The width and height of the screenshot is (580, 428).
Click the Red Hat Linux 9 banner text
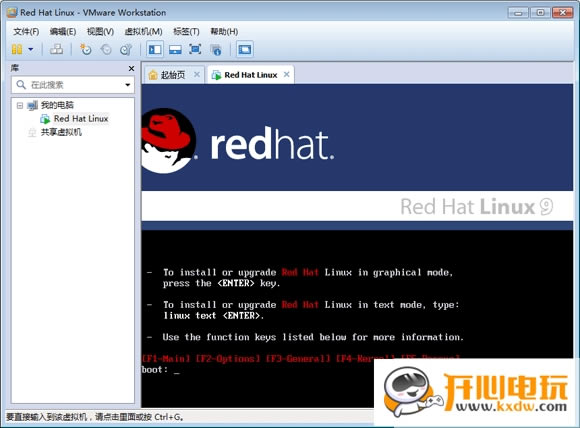[x=477, y=206]
